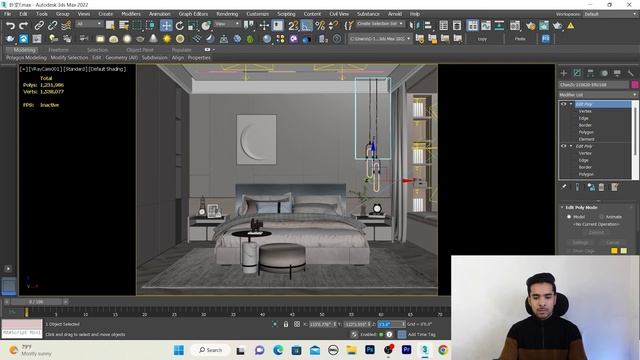The image size is (640, 360).
Task: Open the Create panel plus icon
Action: (x=564, y=73)
